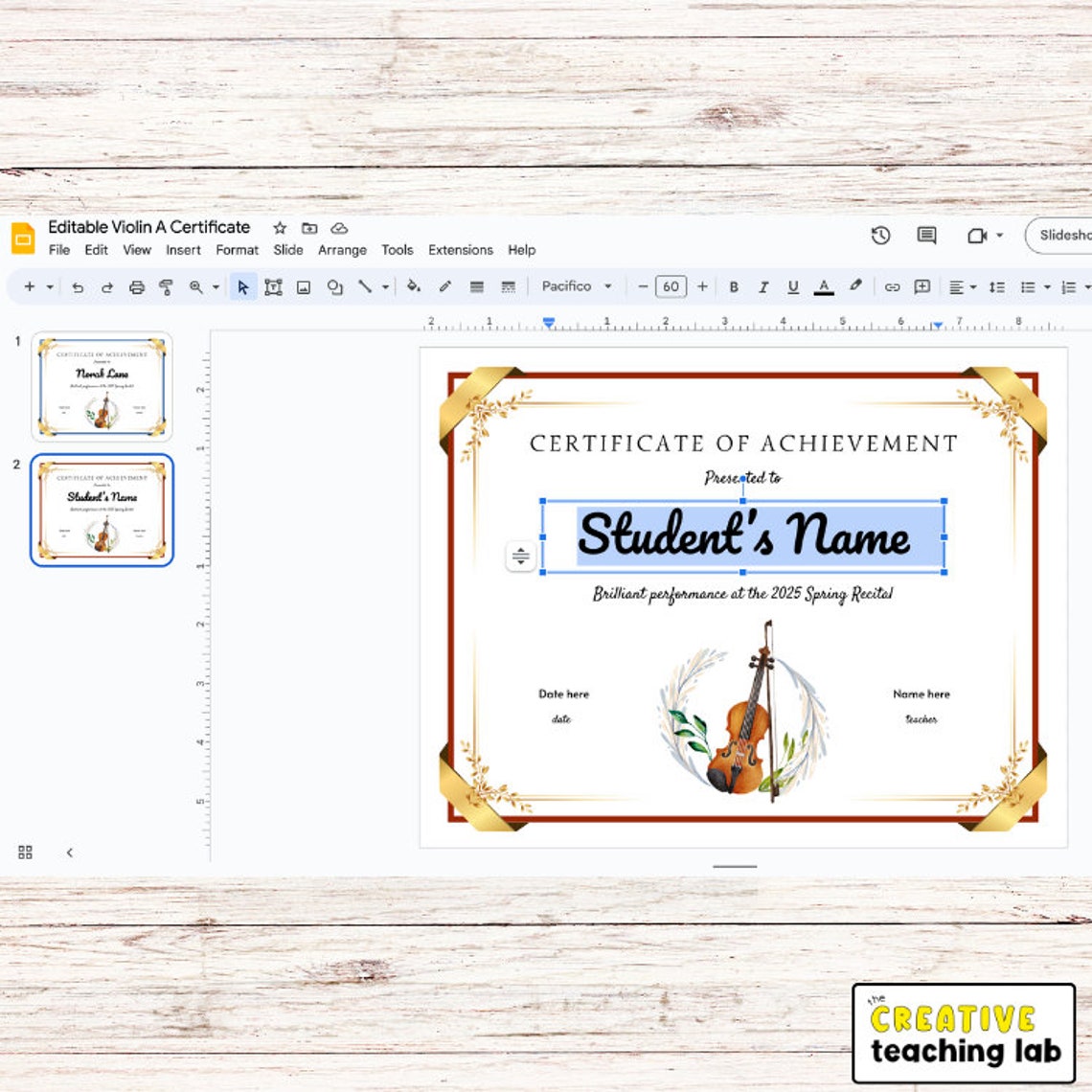Click the Insert link icon
Viewport: 1092px width, 1092px height.
click(890, 286)
